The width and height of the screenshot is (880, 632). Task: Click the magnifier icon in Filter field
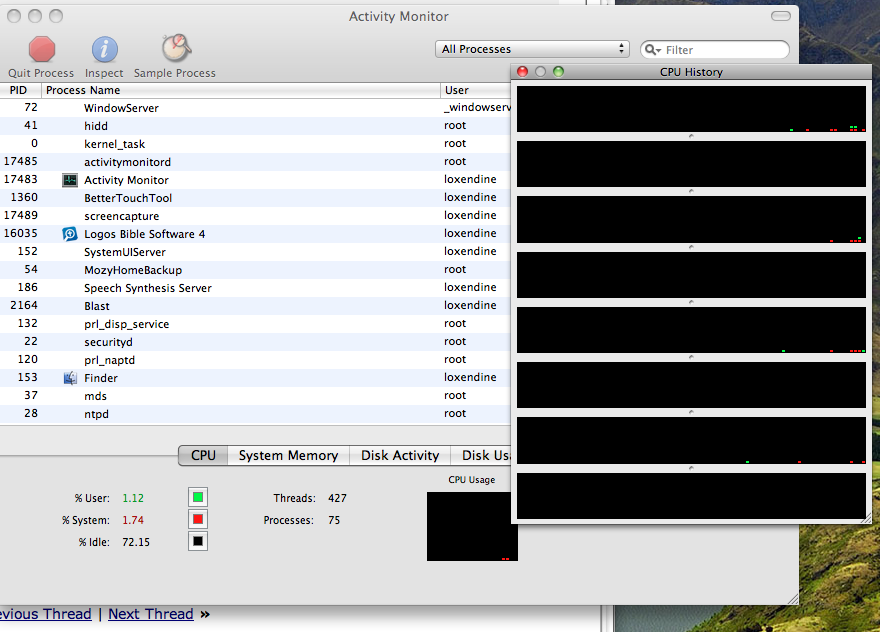(x=653, y=50)
